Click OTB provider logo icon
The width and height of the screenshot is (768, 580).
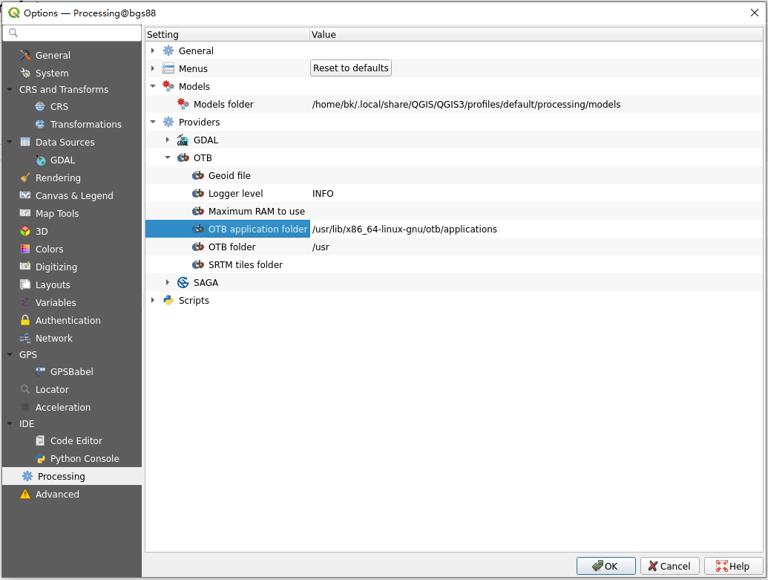[183, 158]
